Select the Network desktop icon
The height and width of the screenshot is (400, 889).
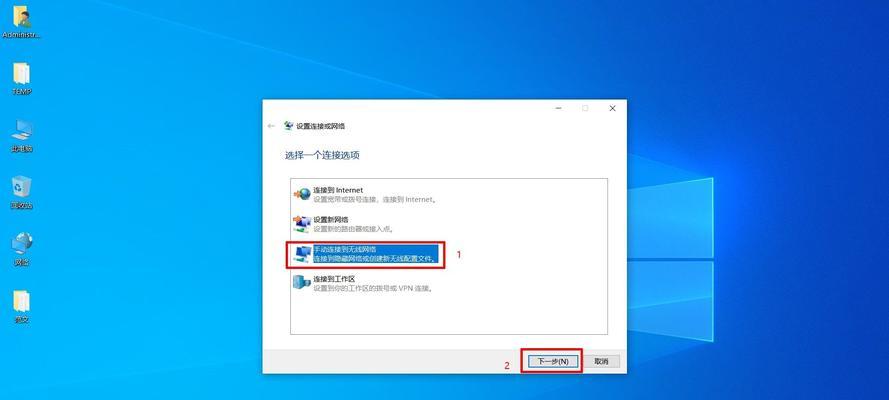tap(22, 249)
